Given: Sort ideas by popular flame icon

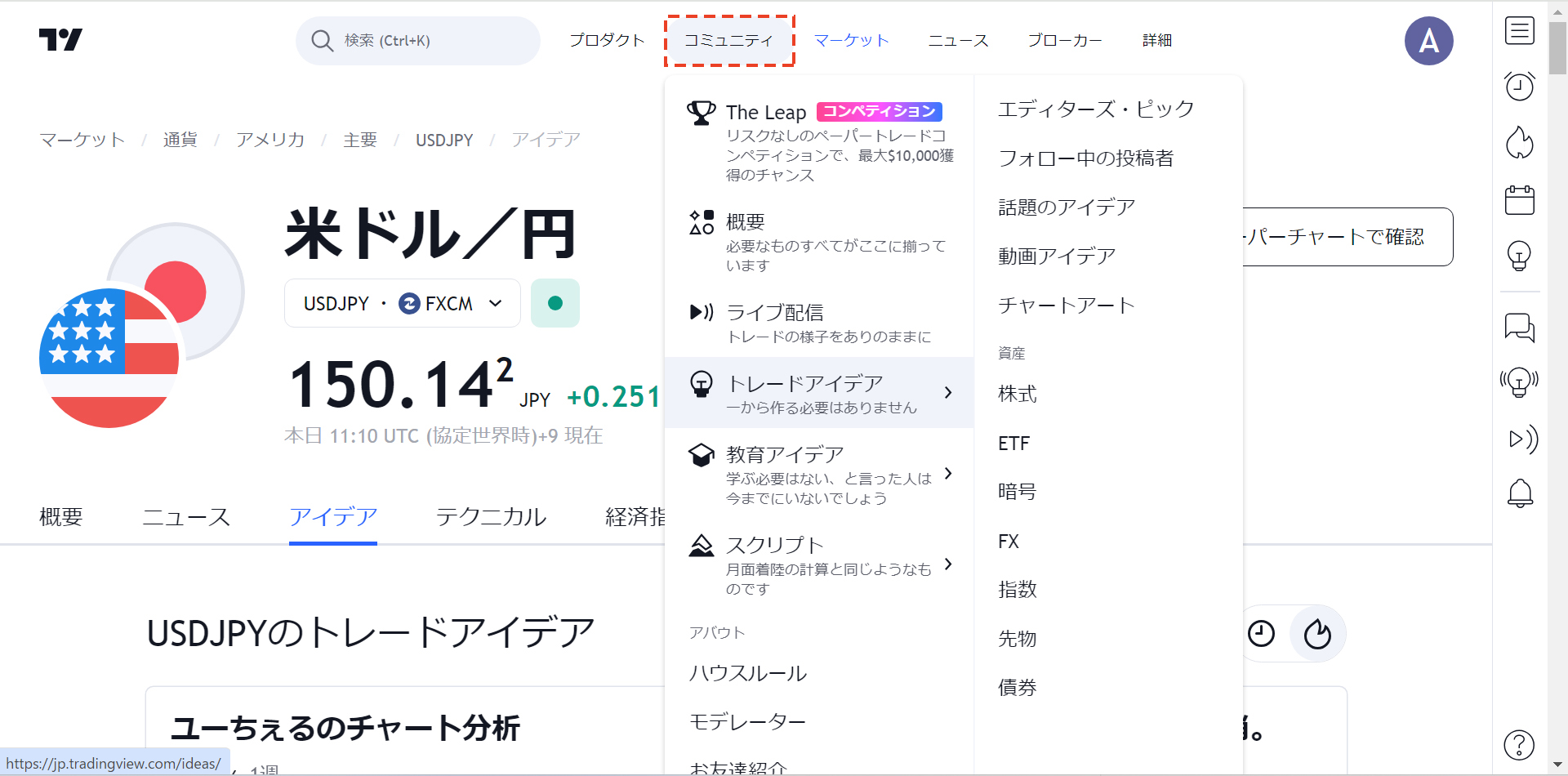Looking at the screenshot, I should pos(1317,633).
